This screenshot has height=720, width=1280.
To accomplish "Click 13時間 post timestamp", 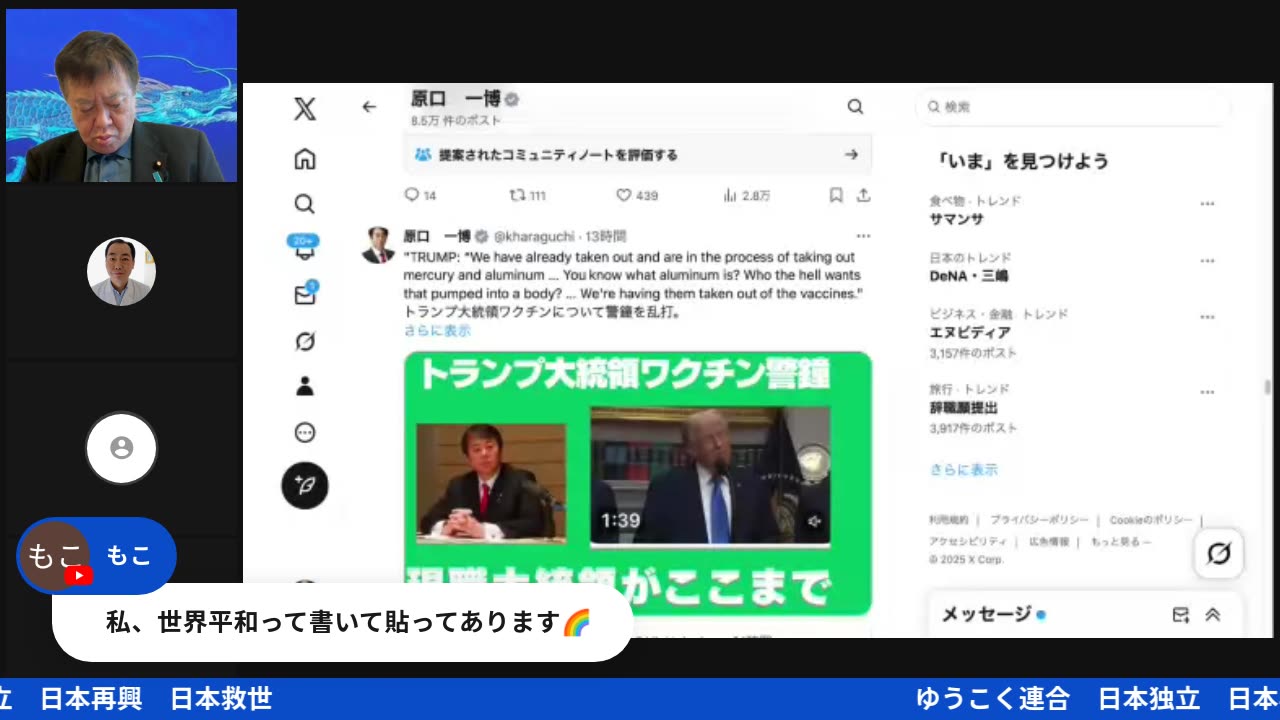I will tap(606, 236).
